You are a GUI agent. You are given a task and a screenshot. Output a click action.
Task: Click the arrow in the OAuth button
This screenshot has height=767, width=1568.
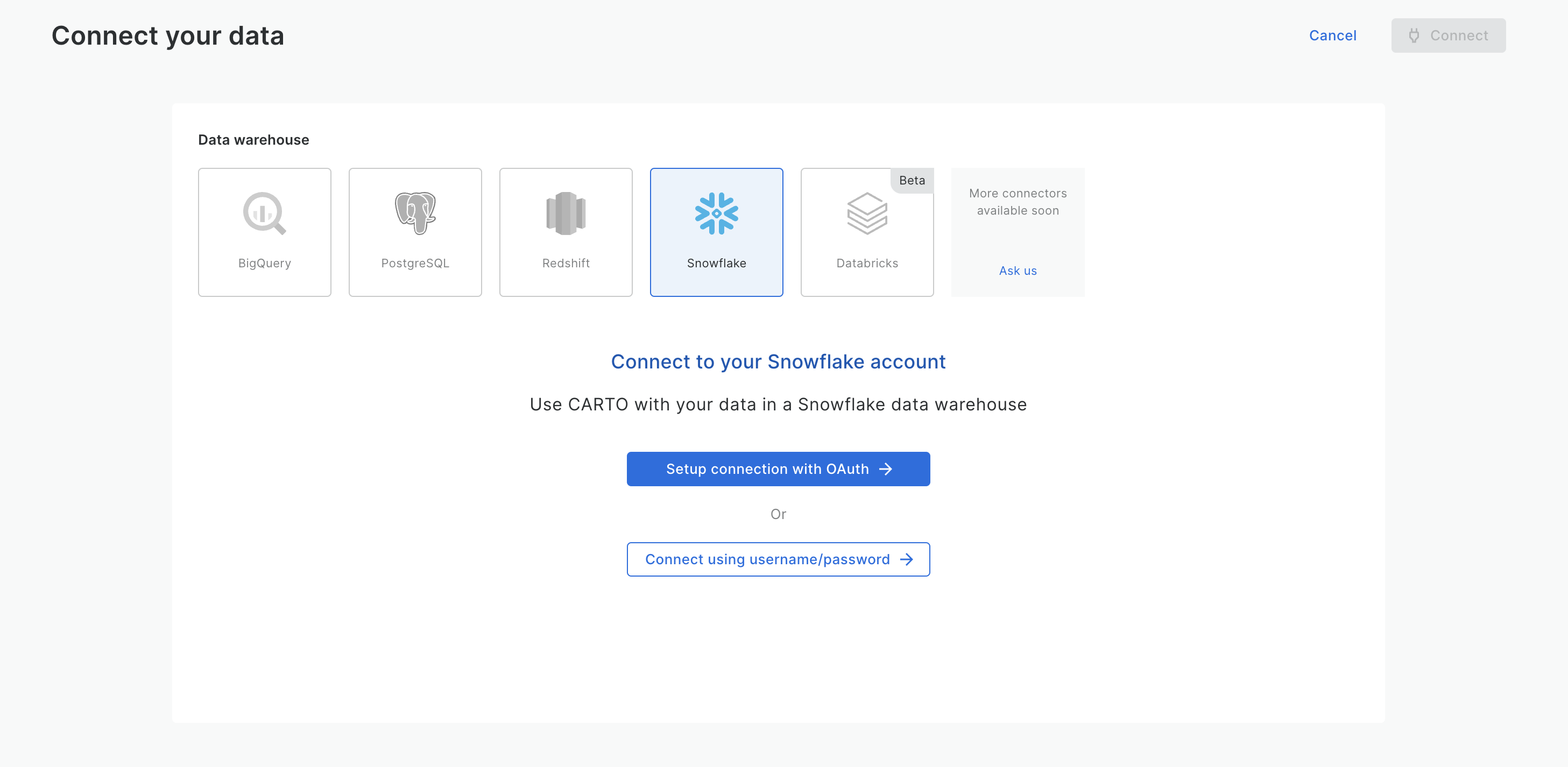click(x=886, y=469)
